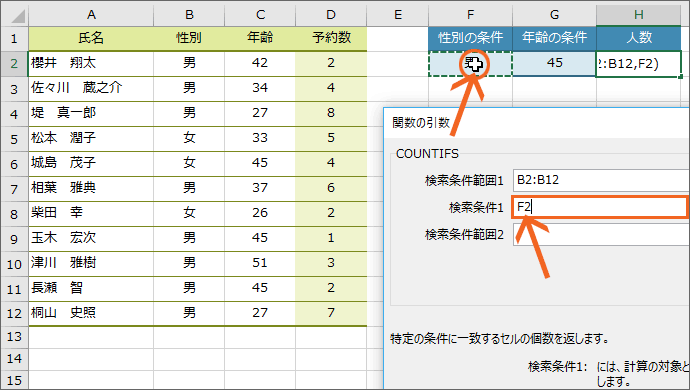Viewport: 690px width, 390px height.
Task: Select column H header
Action: coord(639,15)
